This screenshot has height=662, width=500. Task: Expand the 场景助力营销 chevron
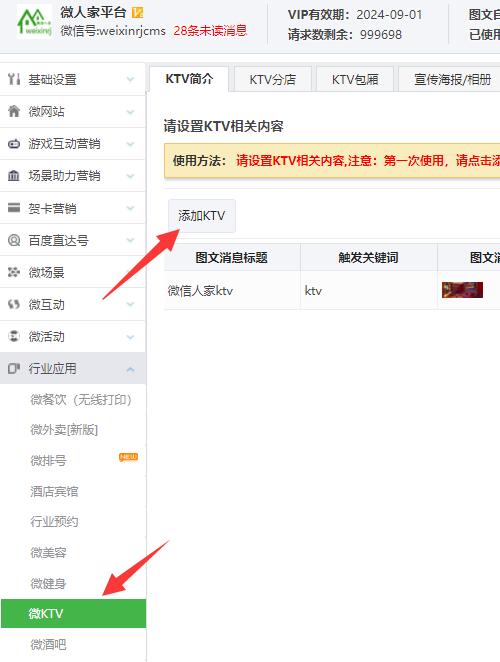[130, 176]
